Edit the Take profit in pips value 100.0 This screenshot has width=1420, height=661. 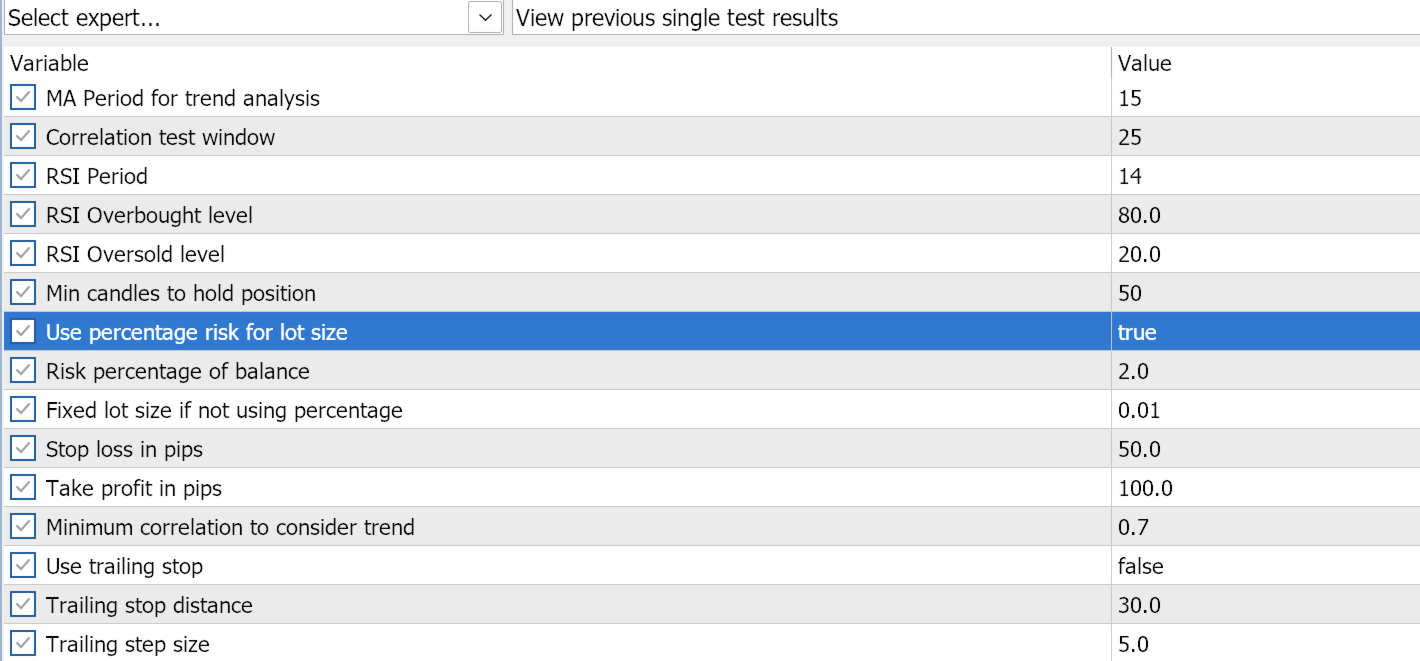point(1145,488)
